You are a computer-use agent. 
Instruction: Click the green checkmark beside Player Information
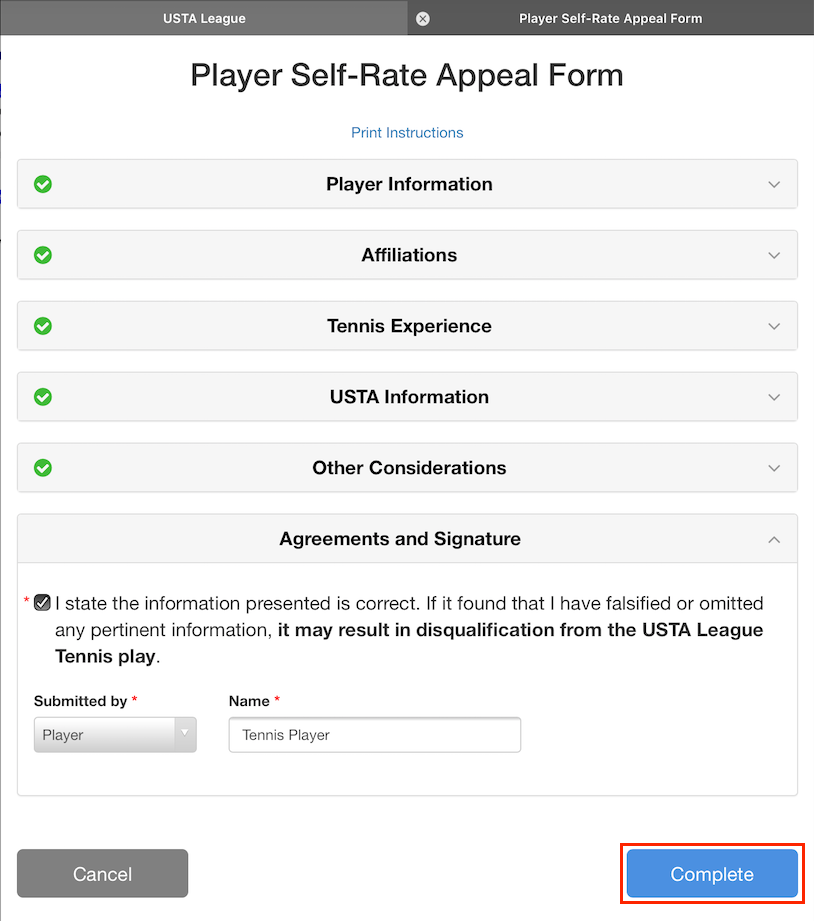click(43, 184)
